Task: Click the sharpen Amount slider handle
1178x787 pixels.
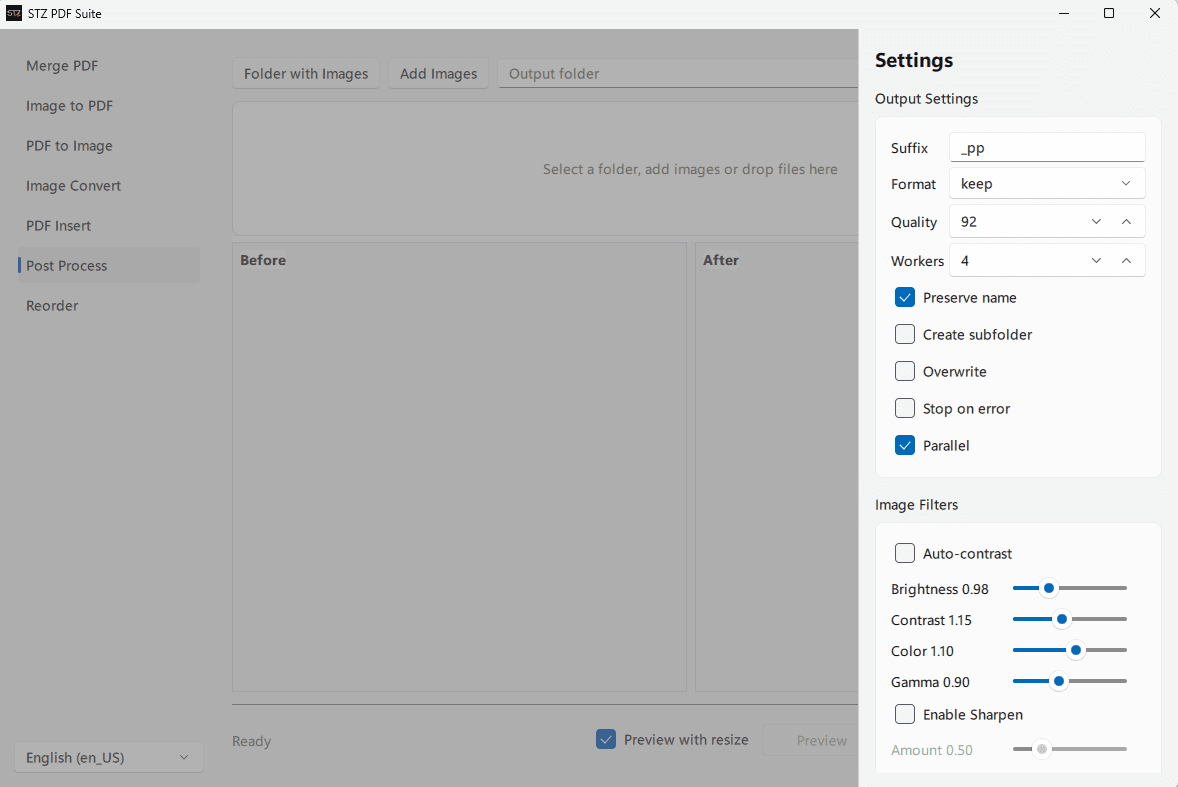Action: point(1041,749)
